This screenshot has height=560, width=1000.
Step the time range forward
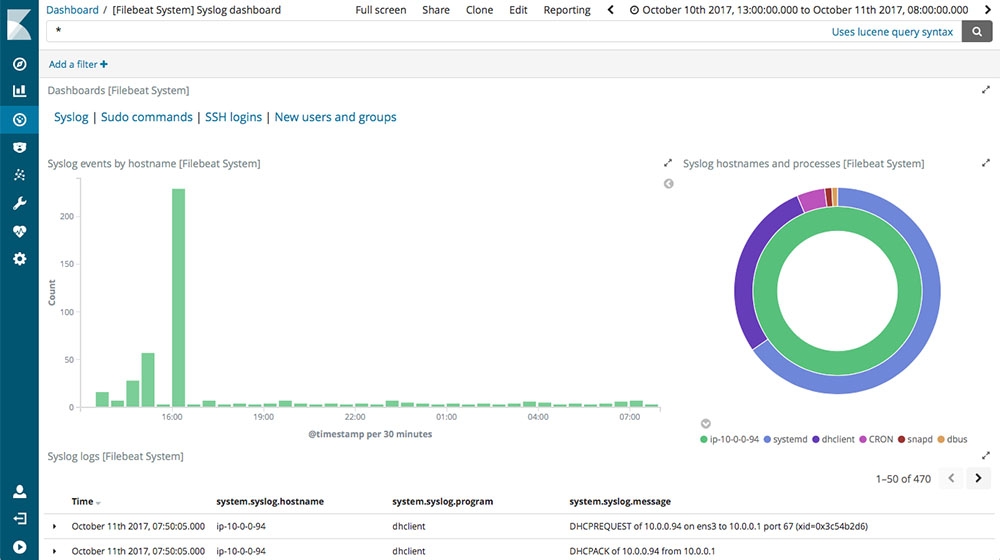pos(987,10)
